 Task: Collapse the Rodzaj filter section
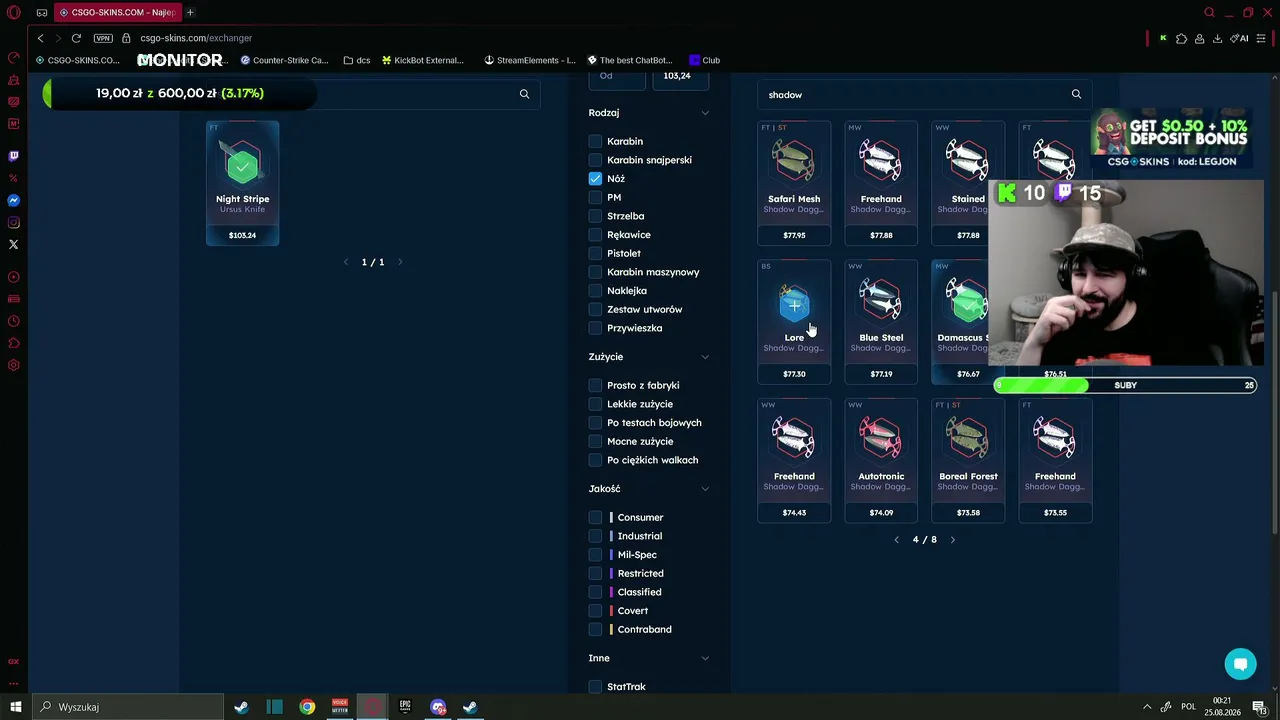tap(705, 113)
